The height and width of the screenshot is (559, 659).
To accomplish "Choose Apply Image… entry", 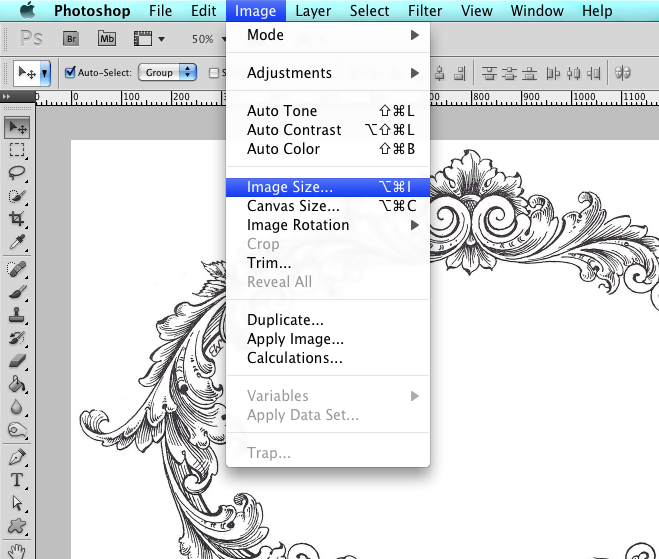I will click(x=328, y=339).
